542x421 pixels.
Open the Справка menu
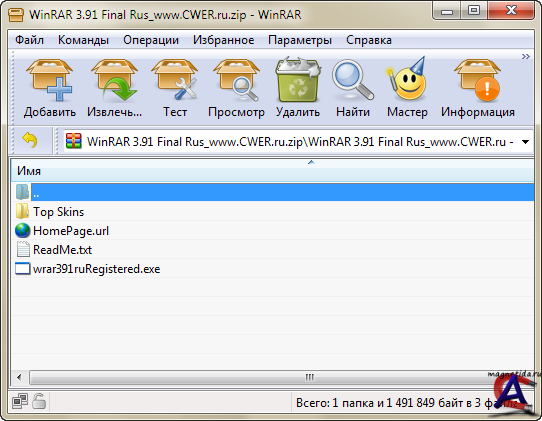pyautogui.click(x=369, y=40)
